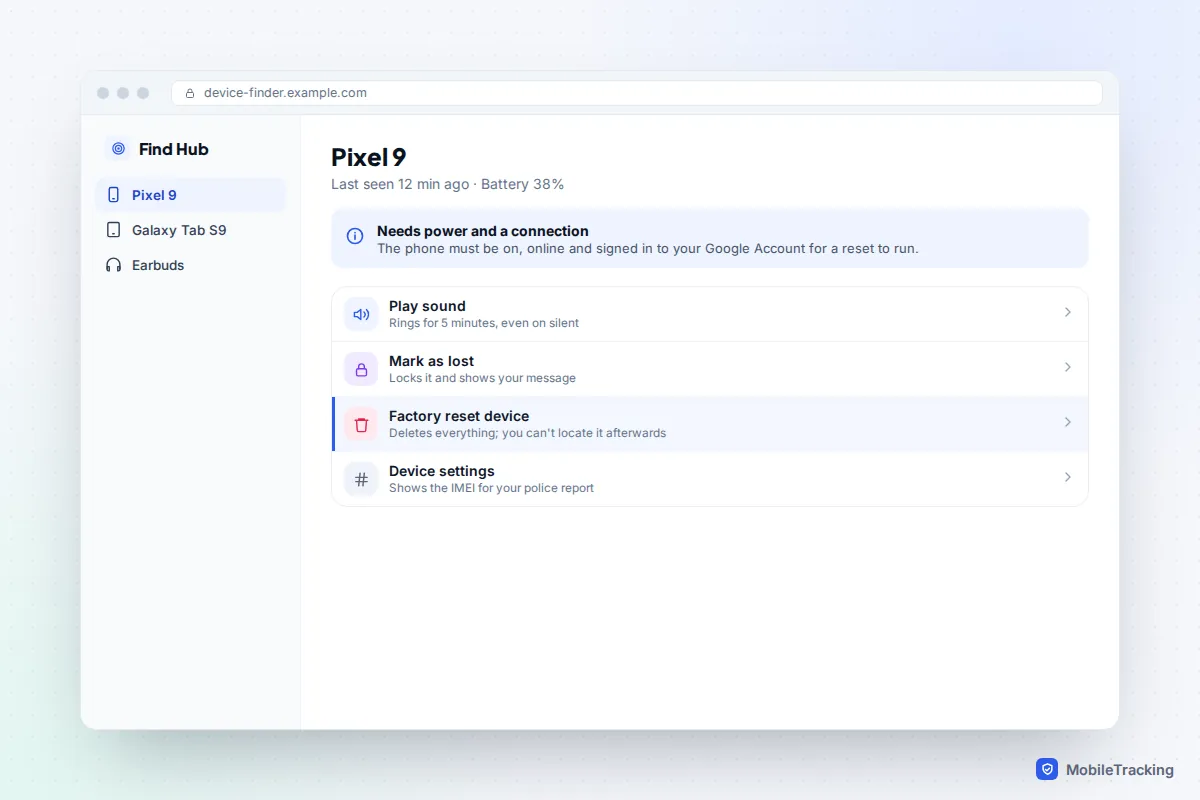Click 'Shows the IMEI for your police report'
The width and height of the screenshot is (1200, 800).
(491, 488)
